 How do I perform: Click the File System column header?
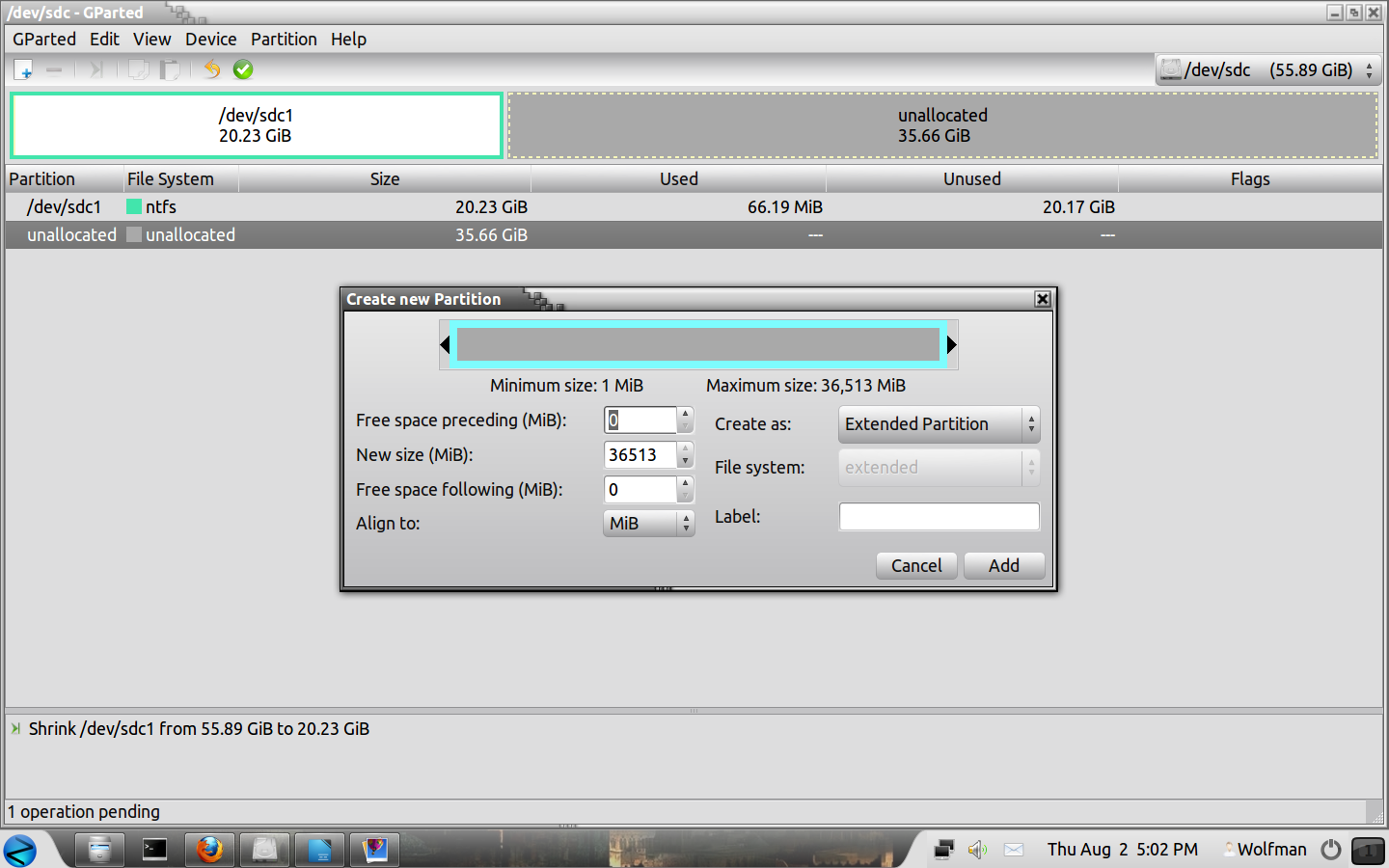[x=181, y=179]
